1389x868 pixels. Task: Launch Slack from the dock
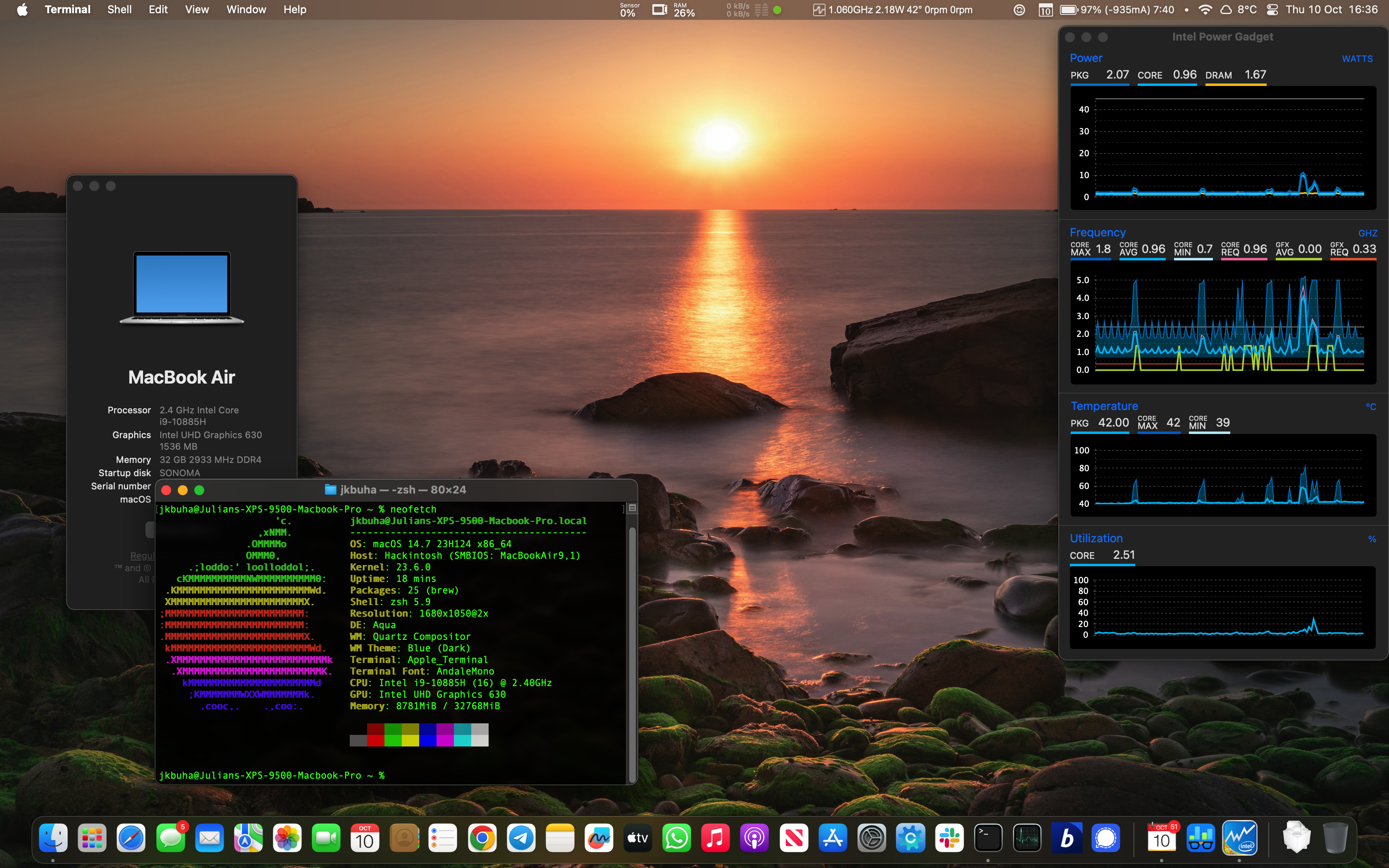[x=949, y=839]
